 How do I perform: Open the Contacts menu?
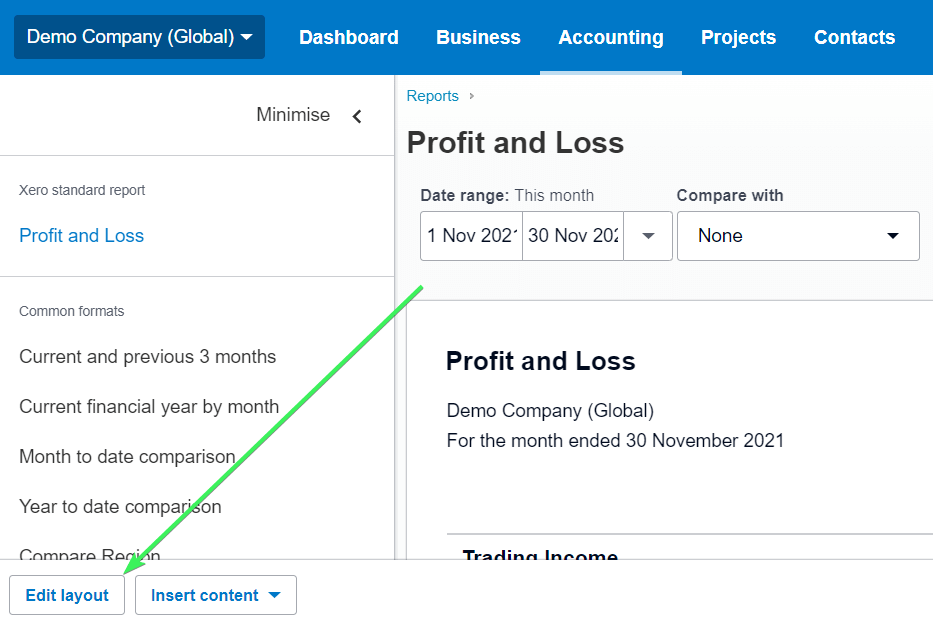pos(854,37)
